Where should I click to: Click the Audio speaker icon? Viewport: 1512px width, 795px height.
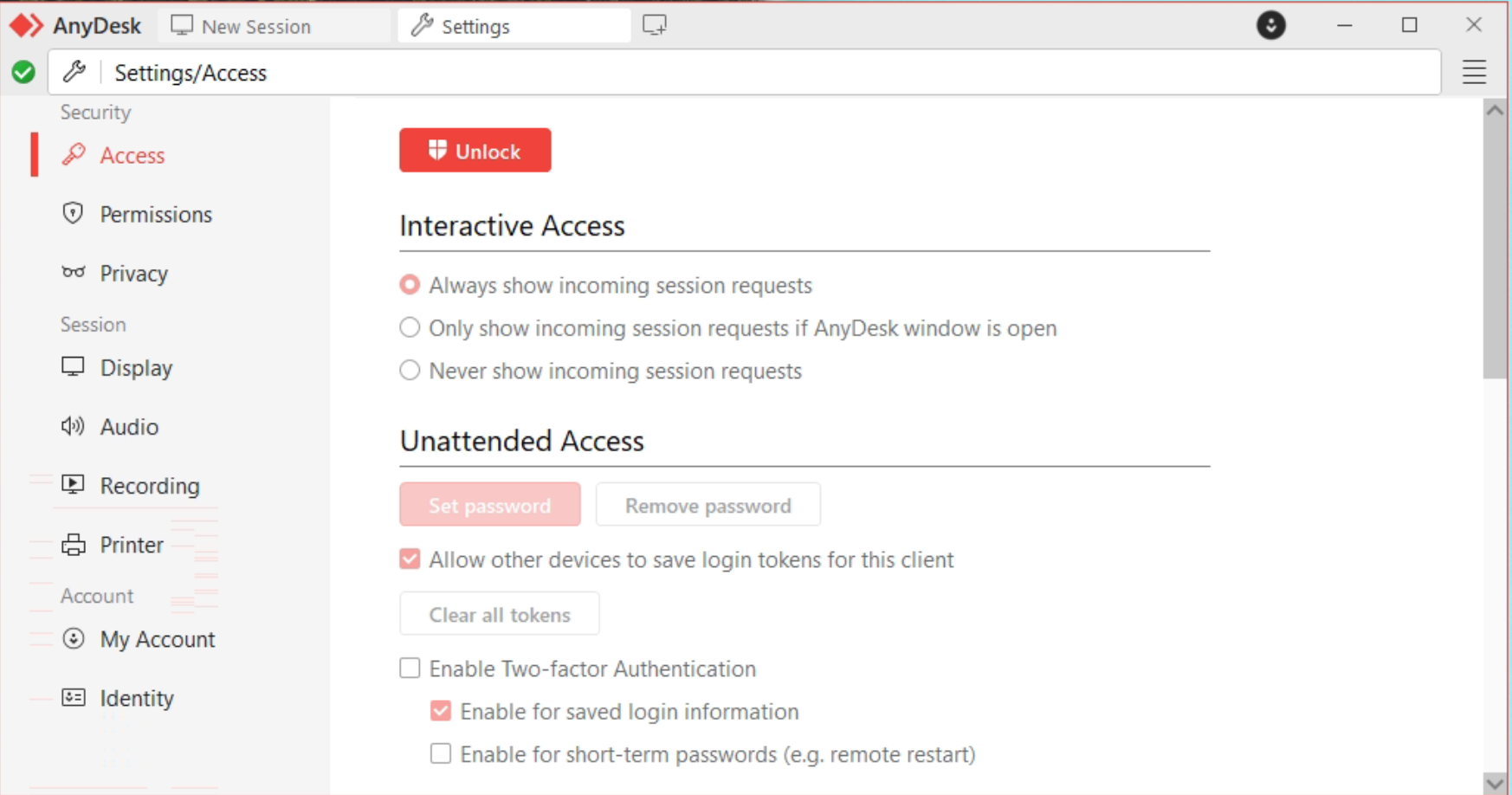[73, 425]
